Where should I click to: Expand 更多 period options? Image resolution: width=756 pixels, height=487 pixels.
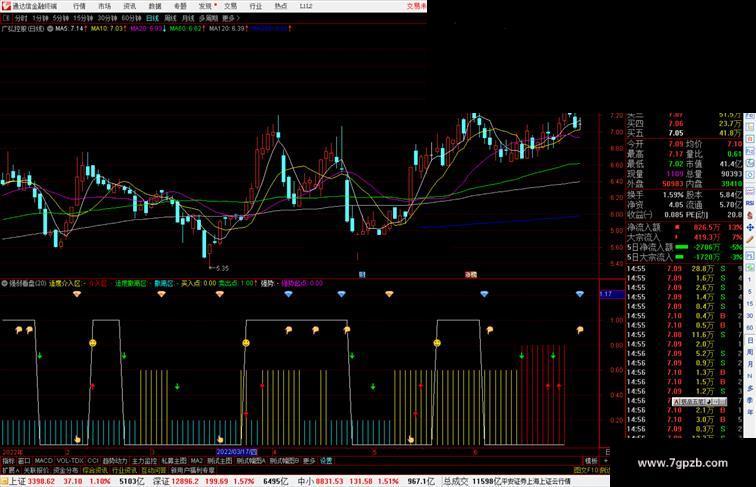(230, 18)
